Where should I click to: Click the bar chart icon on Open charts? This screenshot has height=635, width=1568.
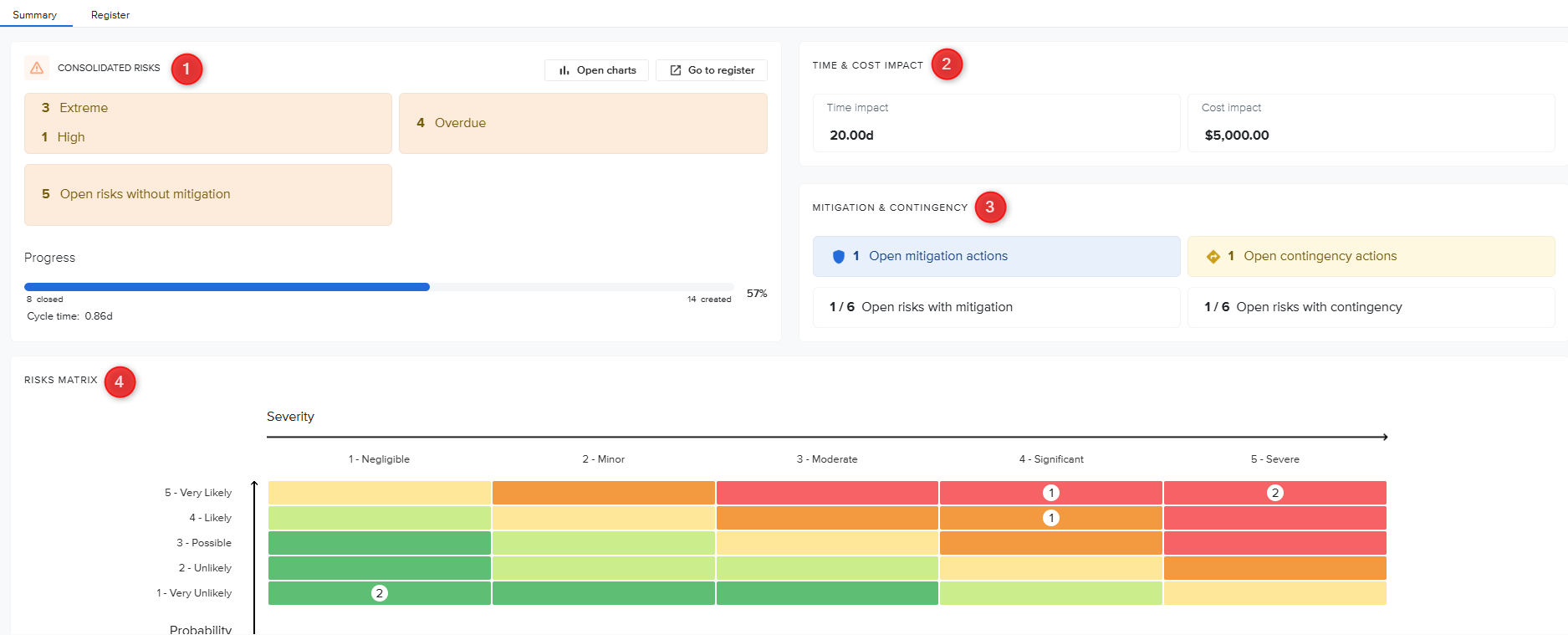[x=564, y=70]
